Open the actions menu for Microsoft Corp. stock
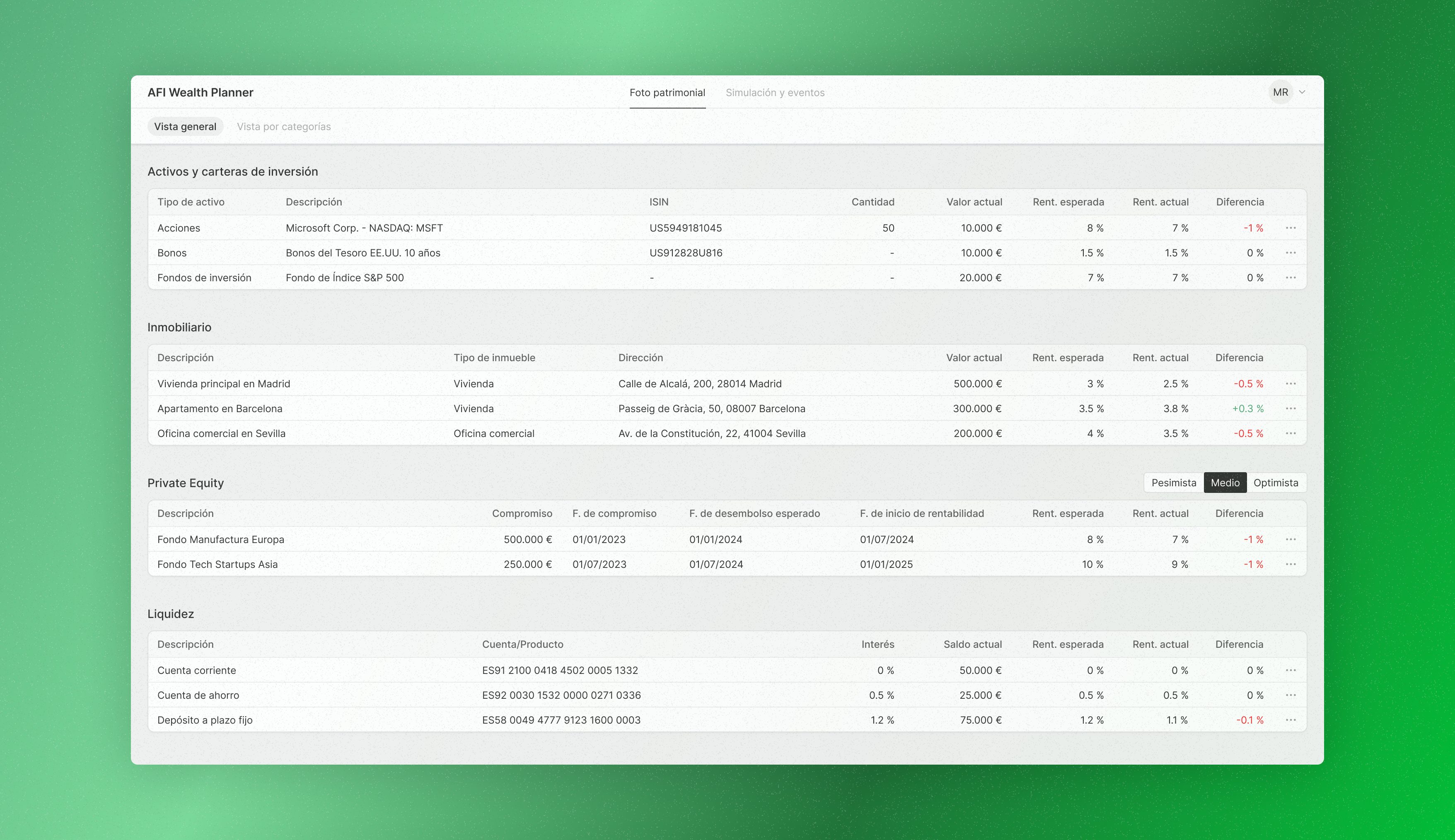 [x=1291, y=228]
